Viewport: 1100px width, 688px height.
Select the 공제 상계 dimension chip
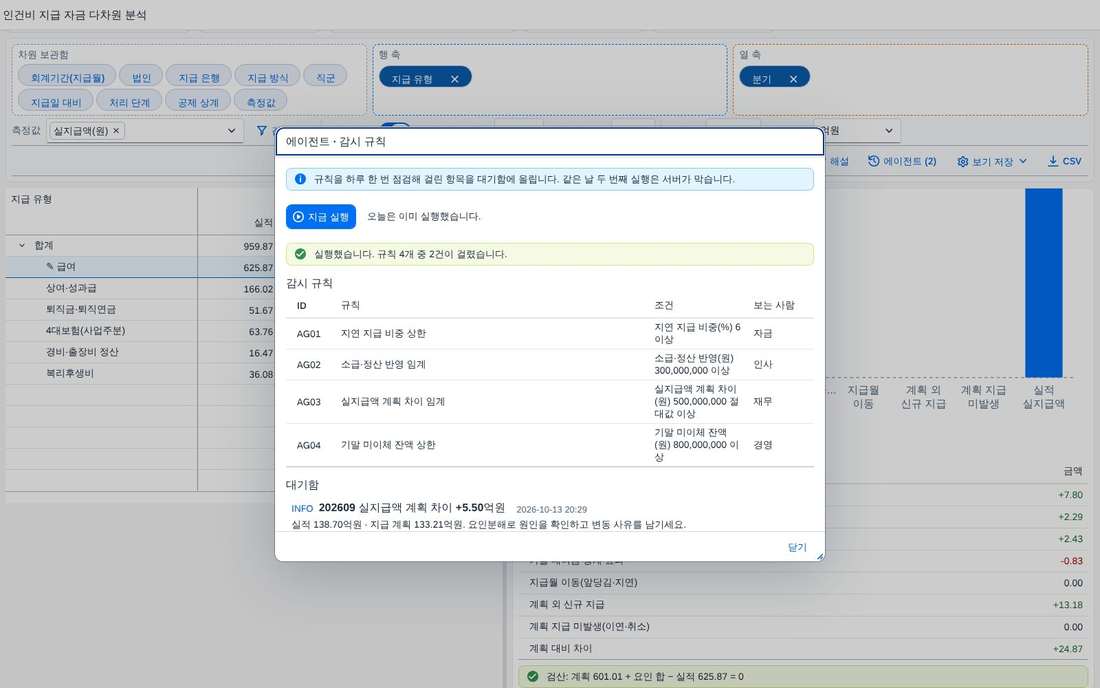198,102
